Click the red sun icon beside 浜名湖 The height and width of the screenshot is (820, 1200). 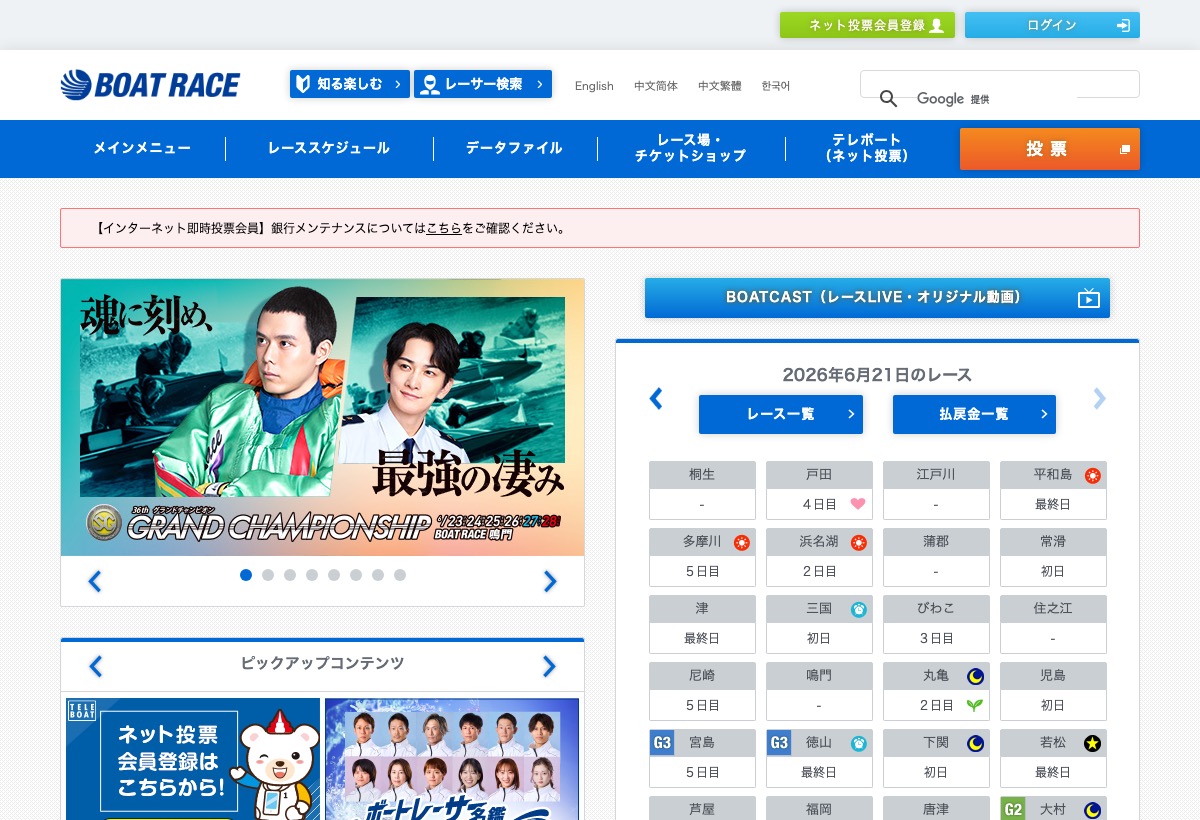point(859,542)
